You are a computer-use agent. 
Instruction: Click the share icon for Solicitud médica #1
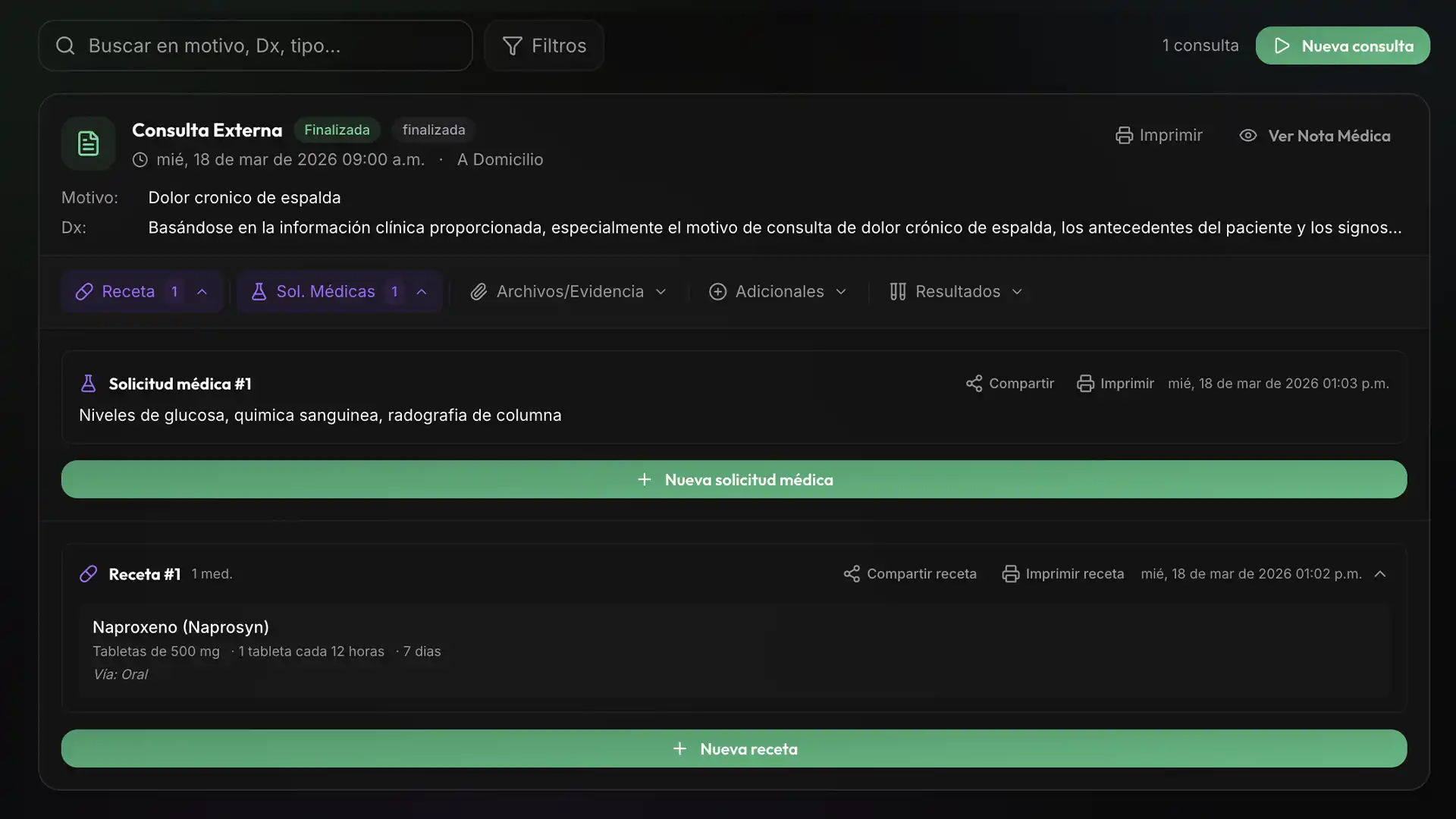pyautogui.click(x=974, y=384)
